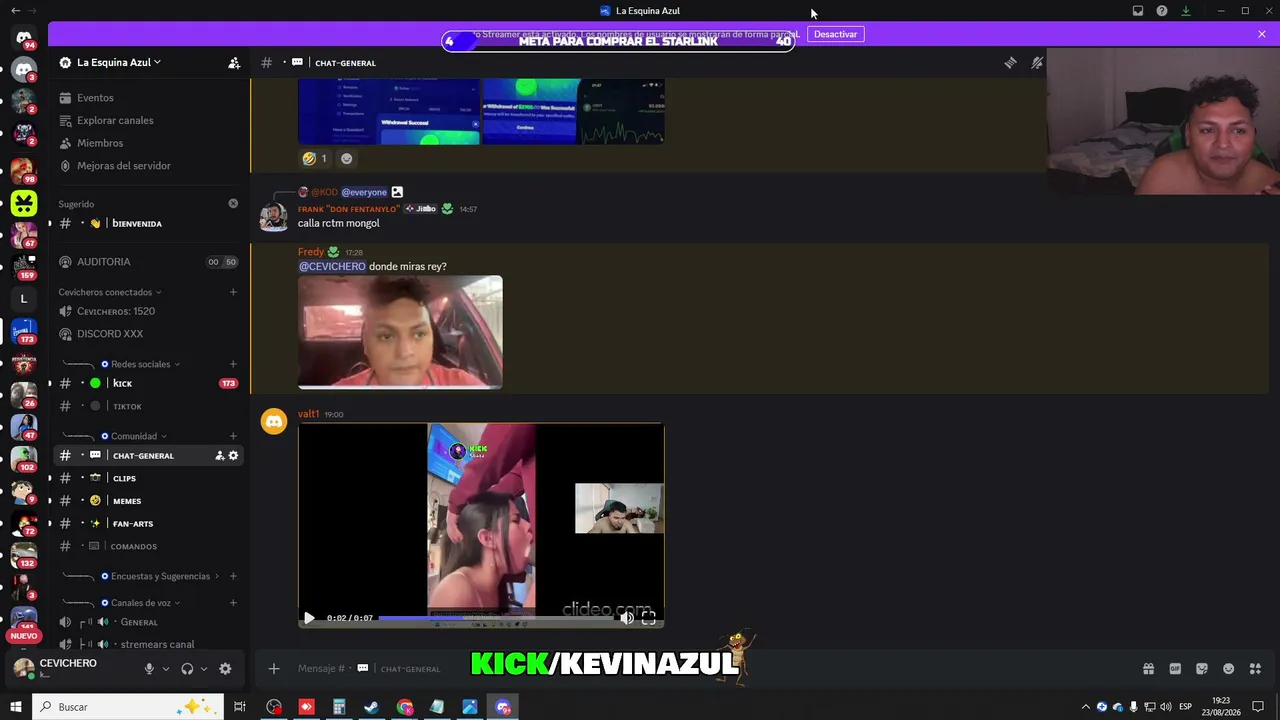The width and height of the screenshot is (1280, 720).
Task: Add channel to Encuestas y Sugerencias
Action: (233, 576)
